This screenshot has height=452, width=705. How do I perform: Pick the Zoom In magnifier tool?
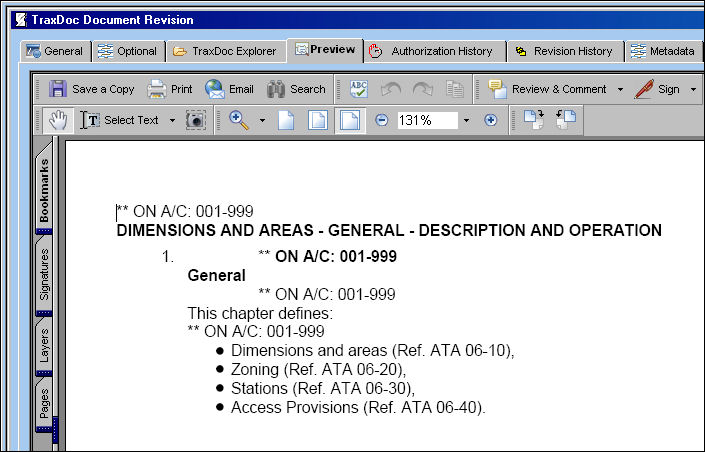pos(238,120)
